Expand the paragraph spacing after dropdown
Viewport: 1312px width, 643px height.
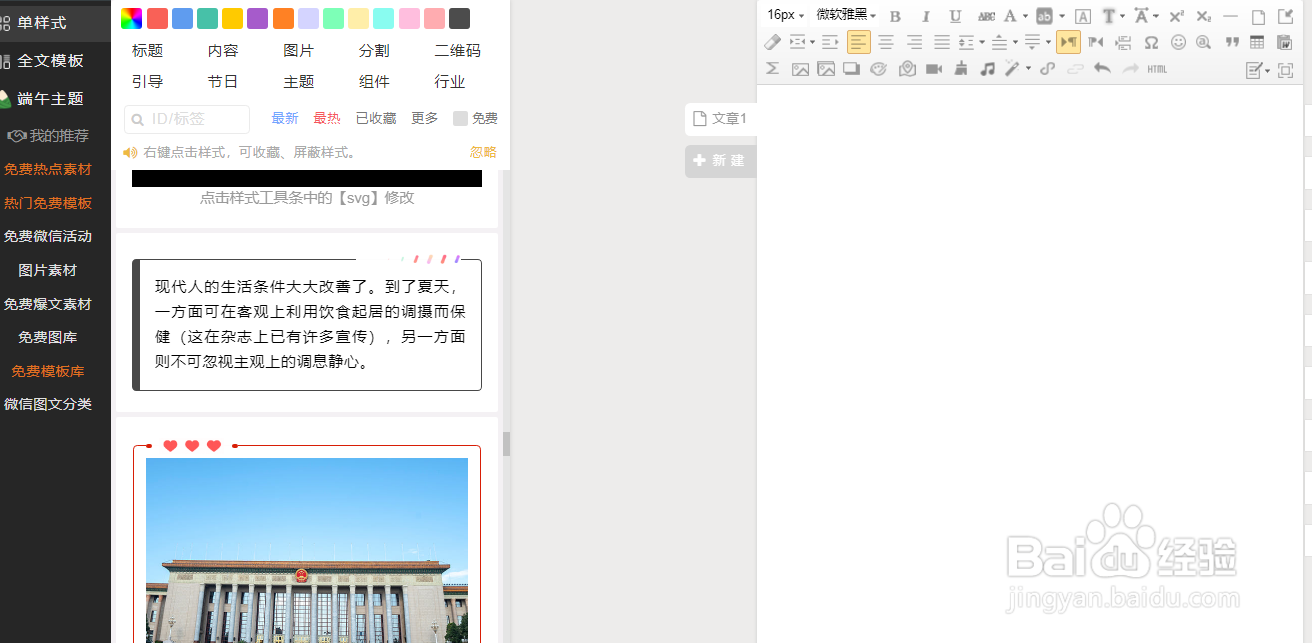point(1048,42)
